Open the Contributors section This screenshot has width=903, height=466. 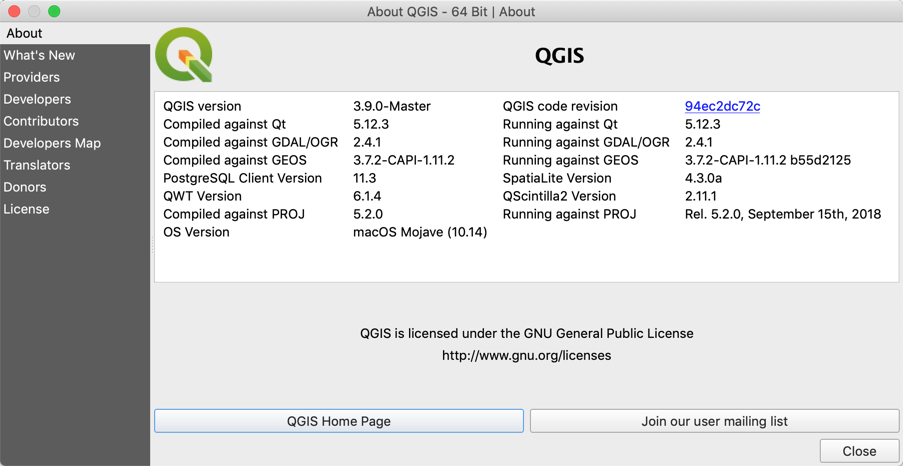[x=75, y=121]
